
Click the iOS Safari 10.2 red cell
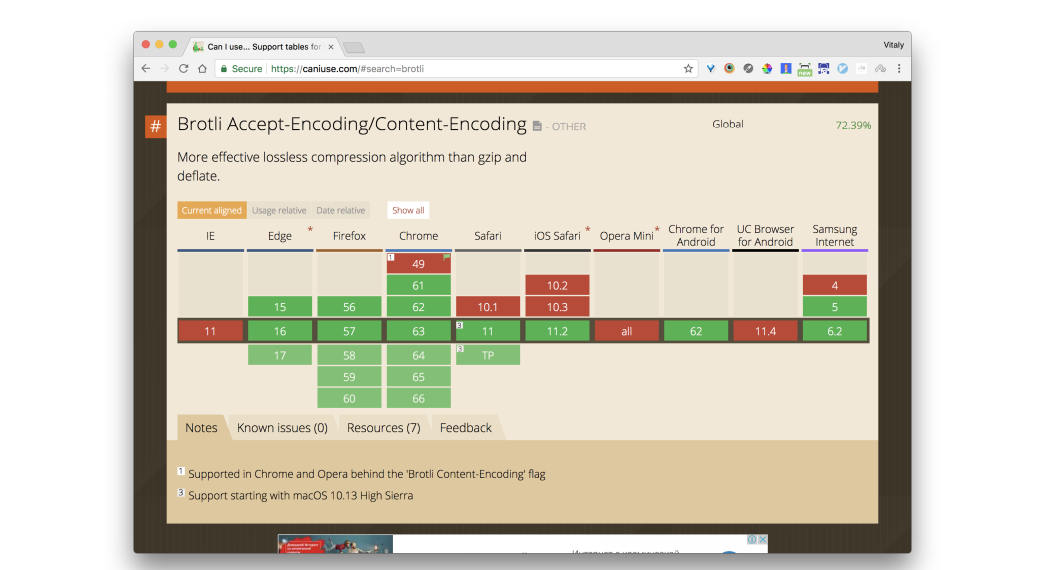pyautogui.click(x=557, y=286)
